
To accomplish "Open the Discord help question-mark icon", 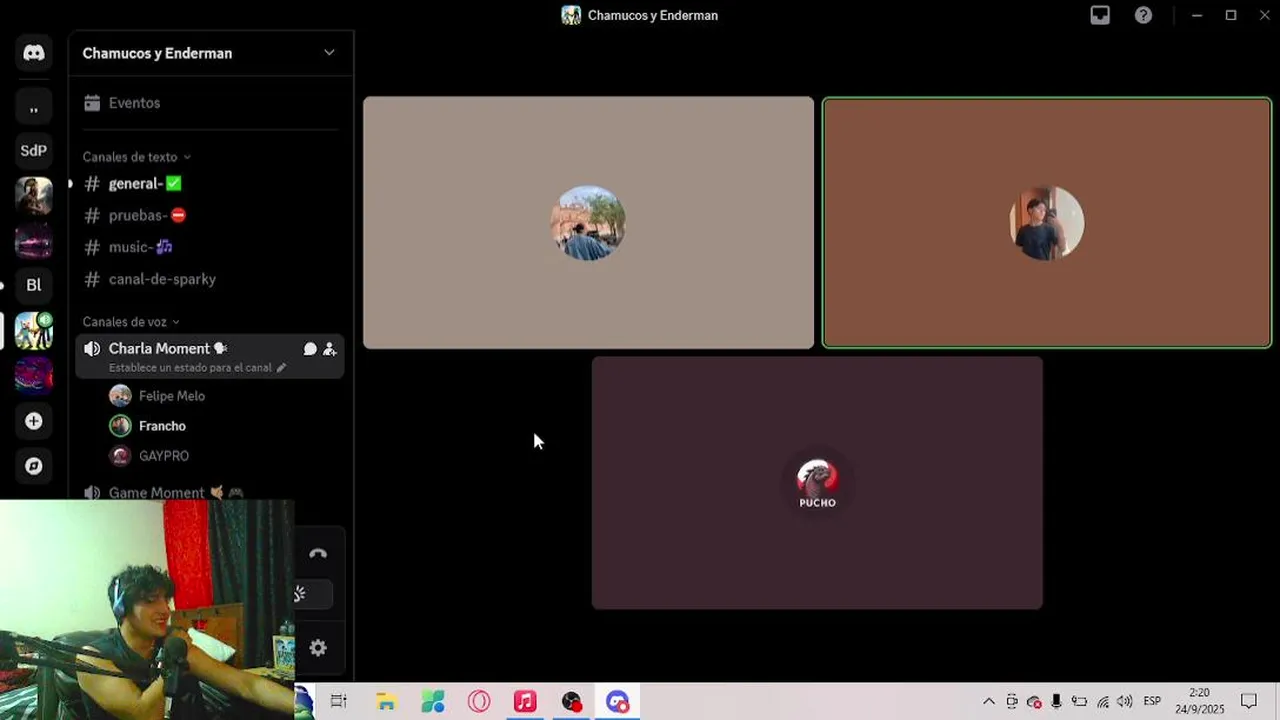I will [1143, 15].
